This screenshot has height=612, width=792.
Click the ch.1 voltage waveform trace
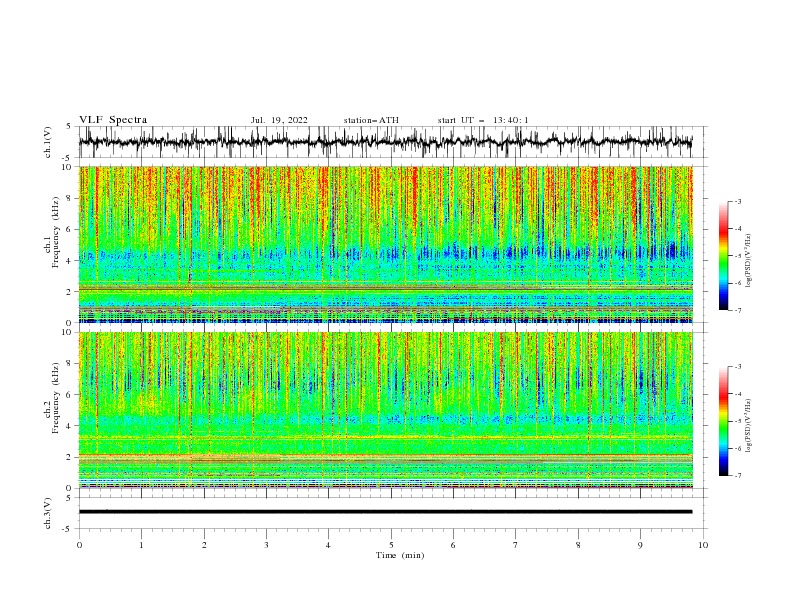click(385, 142)
